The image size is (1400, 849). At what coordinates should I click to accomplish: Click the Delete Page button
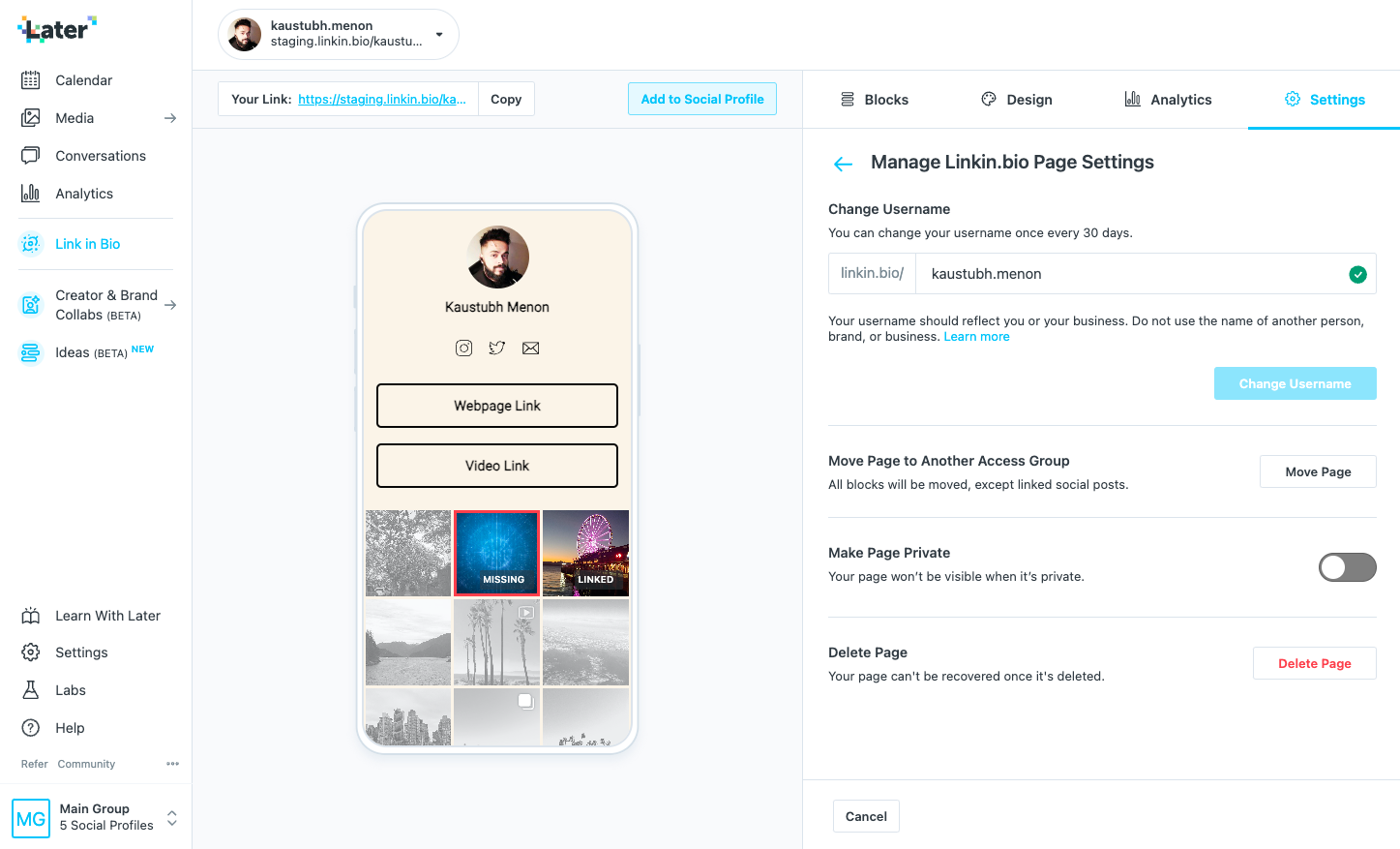[x=1315, y=663]
